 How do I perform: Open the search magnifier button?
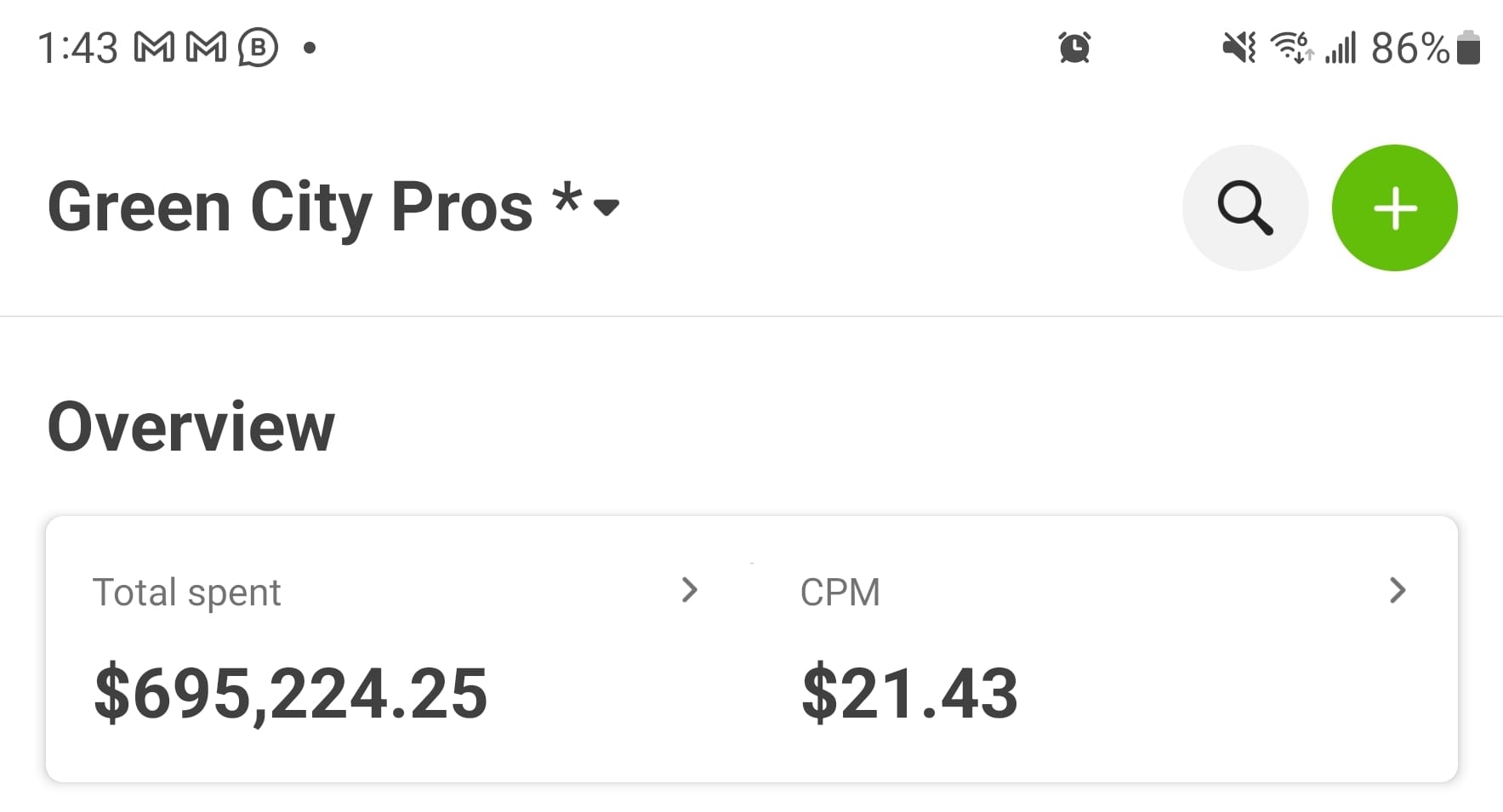1244,208
